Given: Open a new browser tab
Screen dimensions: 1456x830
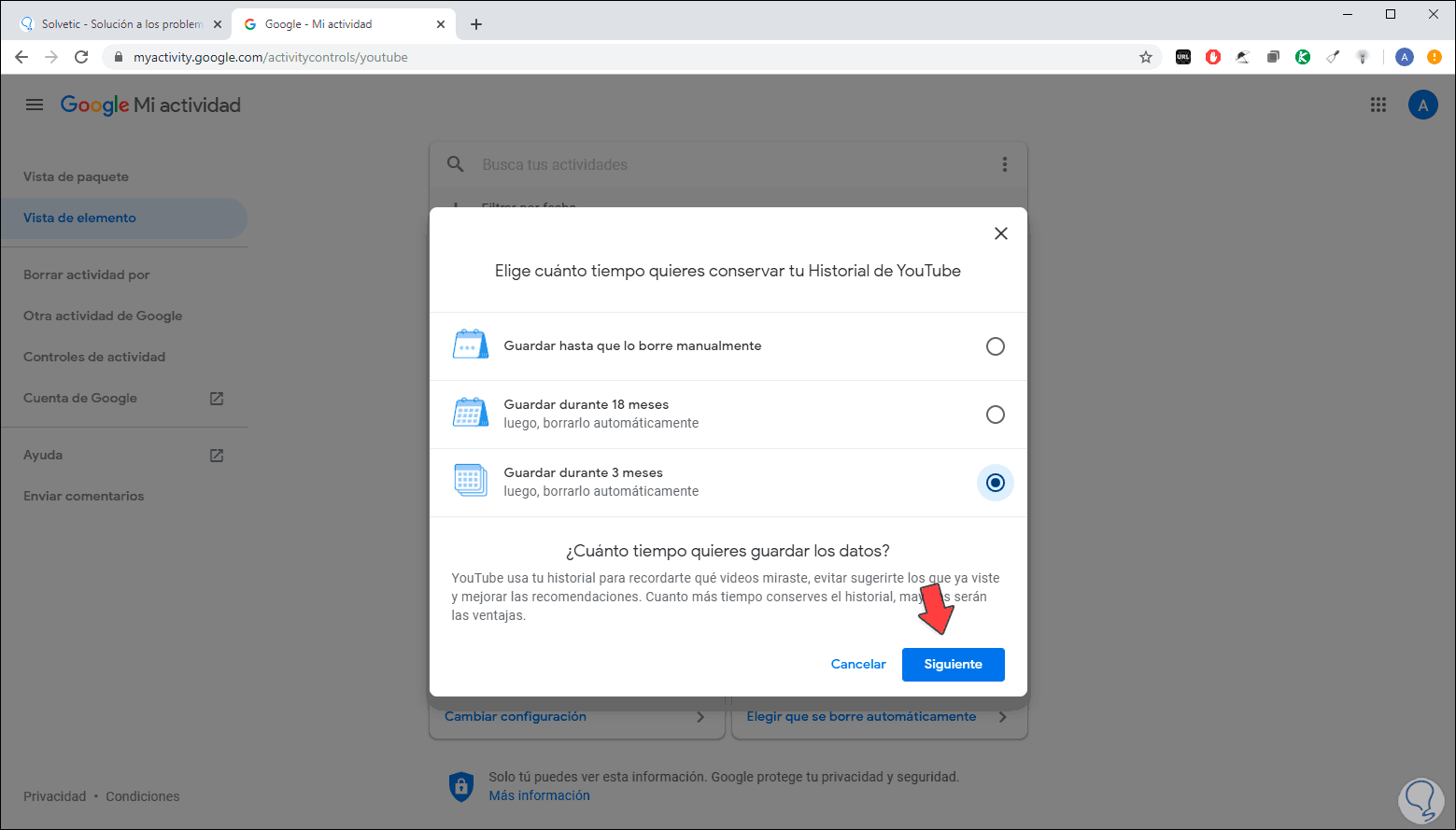Looking at the screenshot, I should [x=476, y=24].
